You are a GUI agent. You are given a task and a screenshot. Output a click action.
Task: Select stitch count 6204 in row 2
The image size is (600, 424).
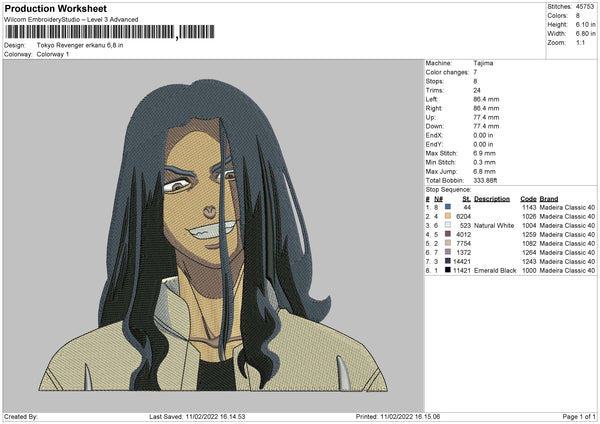coord(463,216)
